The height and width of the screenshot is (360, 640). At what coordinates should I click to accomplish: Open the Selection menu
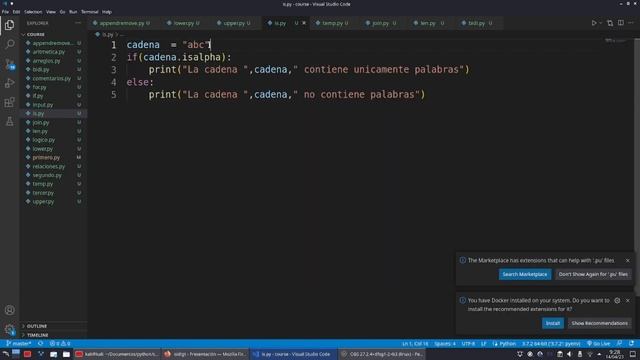coord(33,12)
